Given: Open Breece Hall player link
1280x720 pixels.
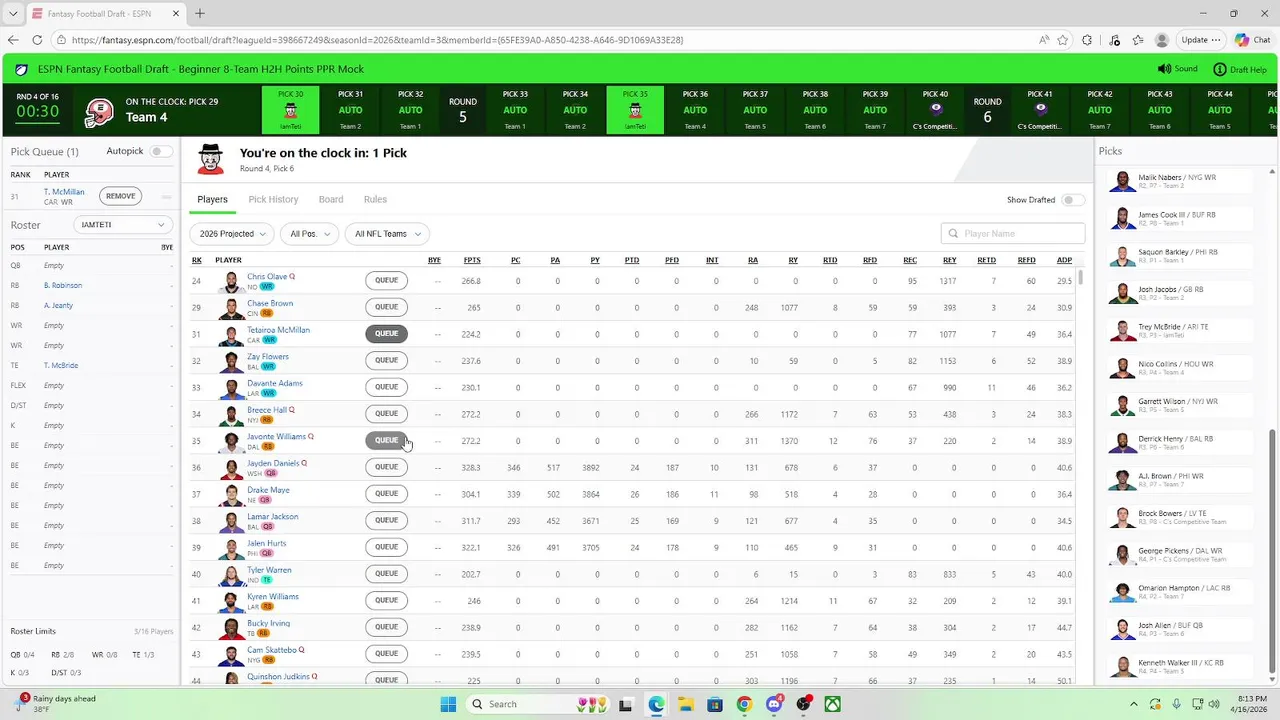Looking at the screenshot, I should 267,410.
